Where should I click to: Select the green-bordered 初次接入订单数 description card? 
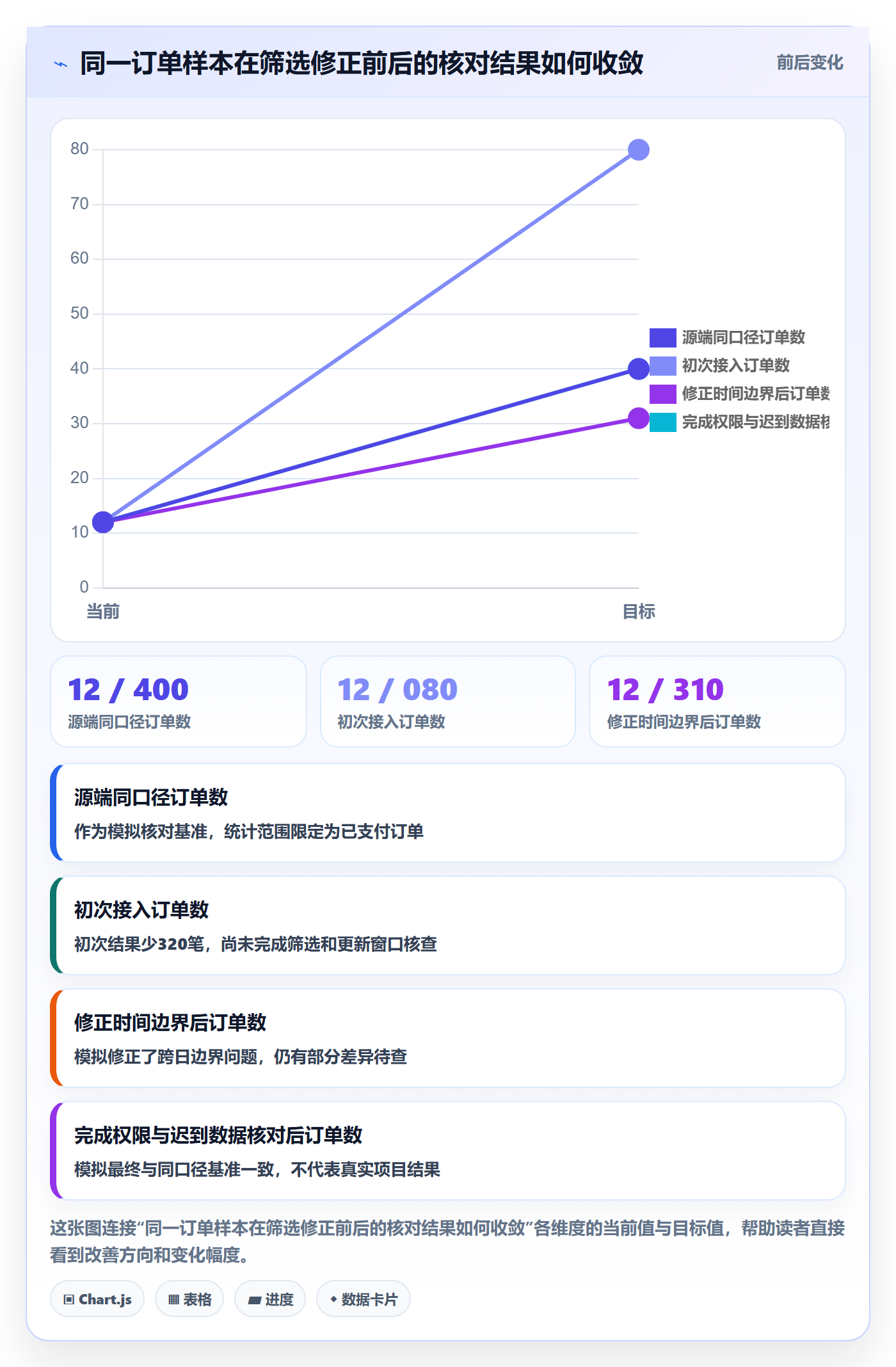tap(448, 925)
